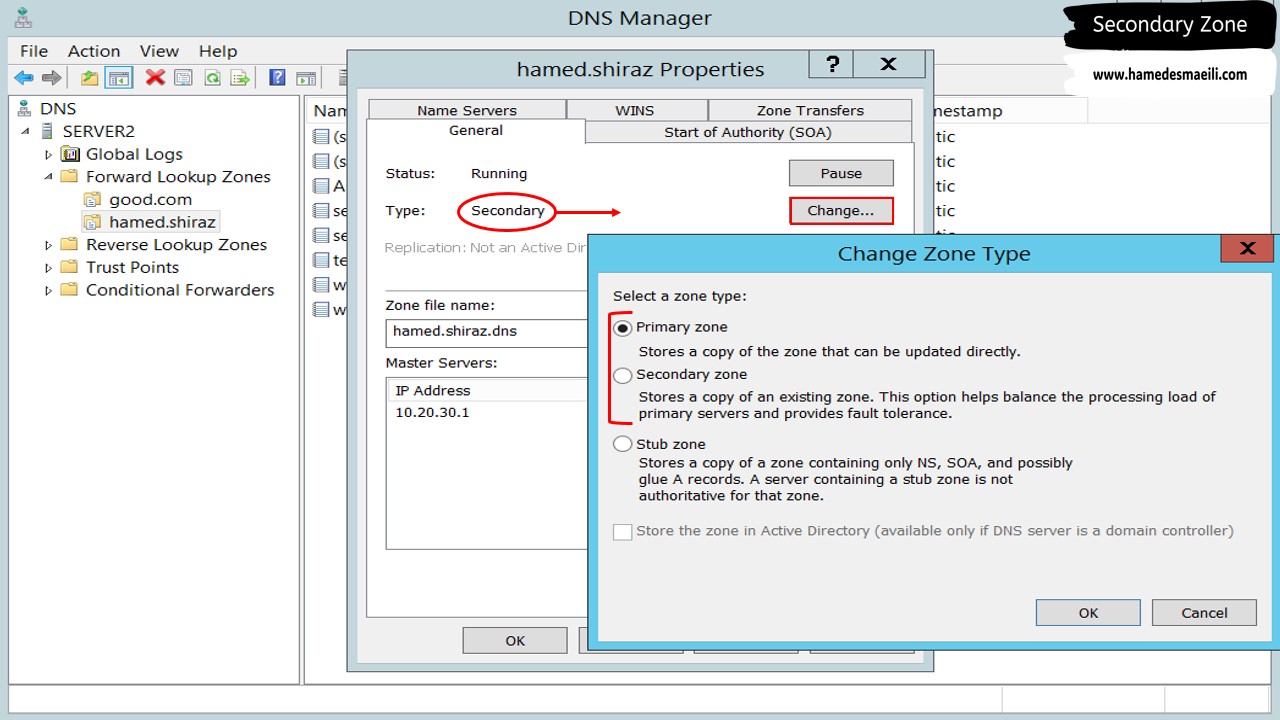This screenshot has width=1280, height=720.
Task: Click the green Refresh toolbar icon
Action: 212,77
